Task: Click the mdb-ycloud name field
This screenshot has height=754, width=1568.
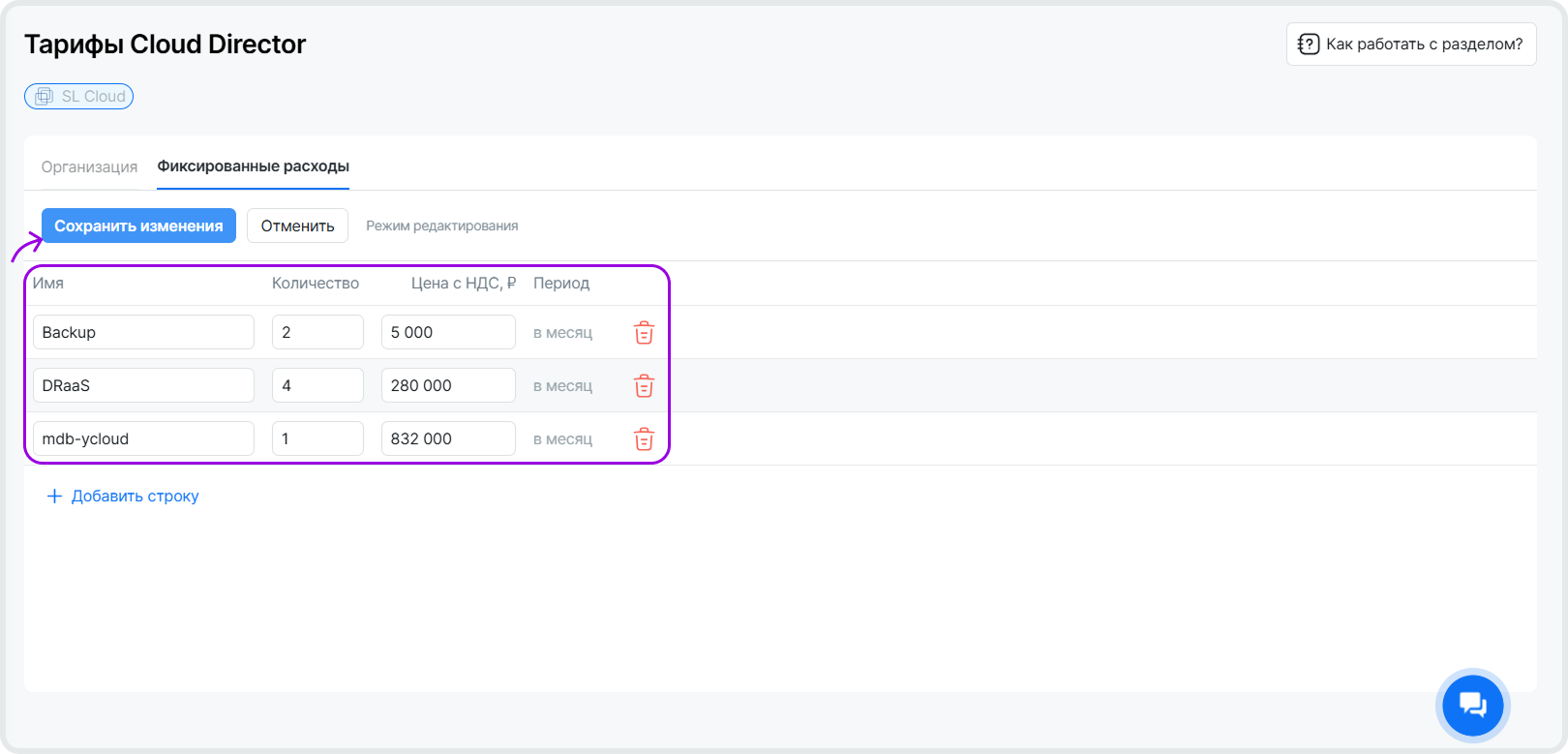Action: (x=143, y=438)
